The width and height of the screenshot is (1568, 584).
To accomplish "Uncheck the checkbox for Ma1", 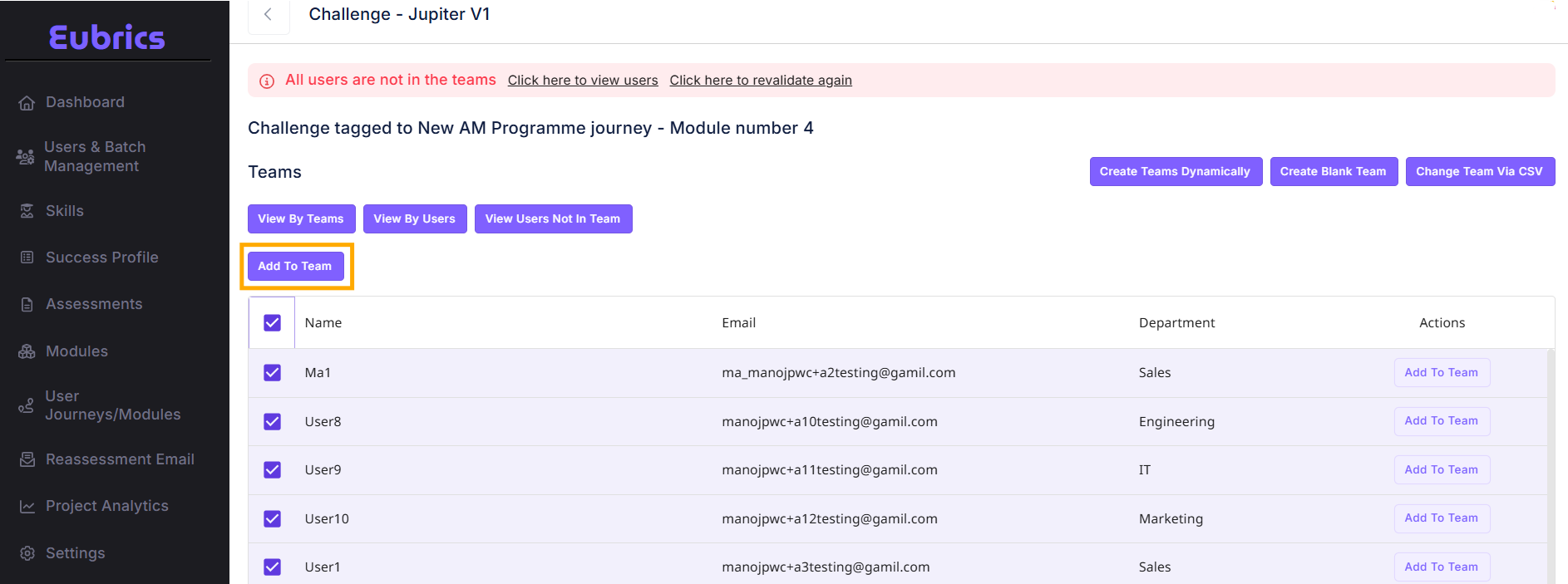I will click(272, 373).
